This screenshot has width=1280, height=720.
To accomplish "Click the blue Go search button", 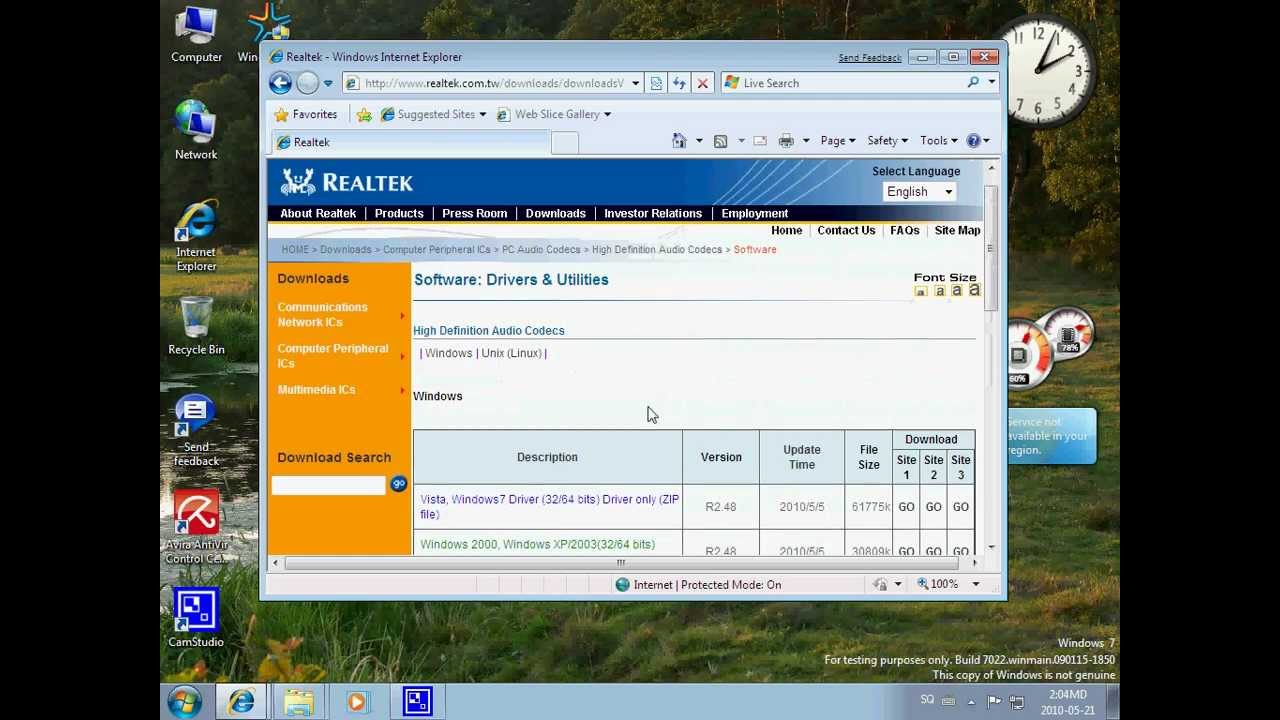I will click(x=398, y=484).
